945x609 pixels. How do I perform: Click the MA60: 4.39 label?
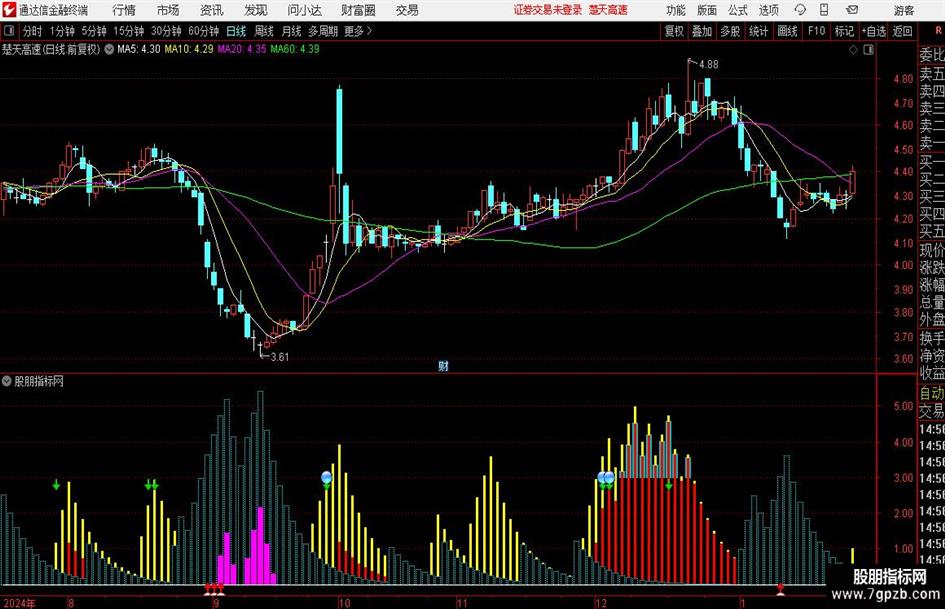click(x=295, y=49)
